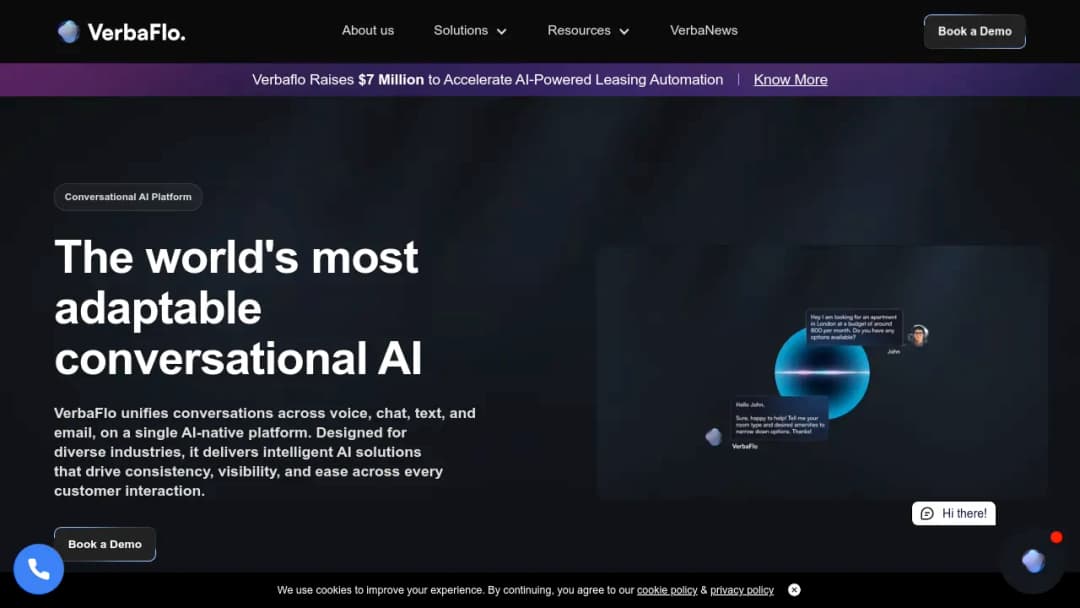Image resolution: width=1080 pixels, height=608 pixels.
Task: Open the chat widget gem bubble
Action: tap(1032, 561)
